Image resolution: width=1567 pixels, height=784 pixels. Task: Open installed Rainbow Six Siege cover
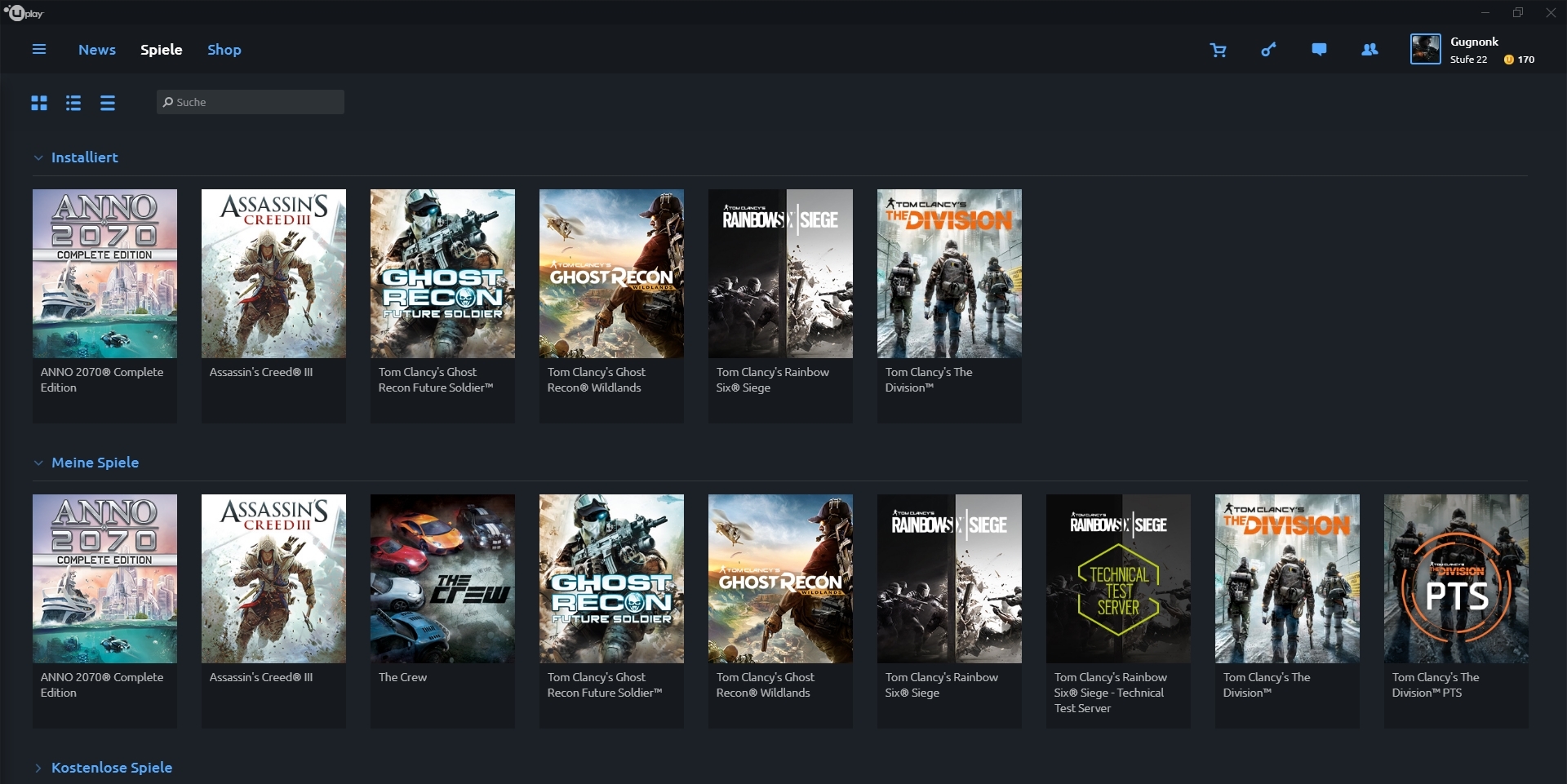pyautogui.click(x=780, y=273)
